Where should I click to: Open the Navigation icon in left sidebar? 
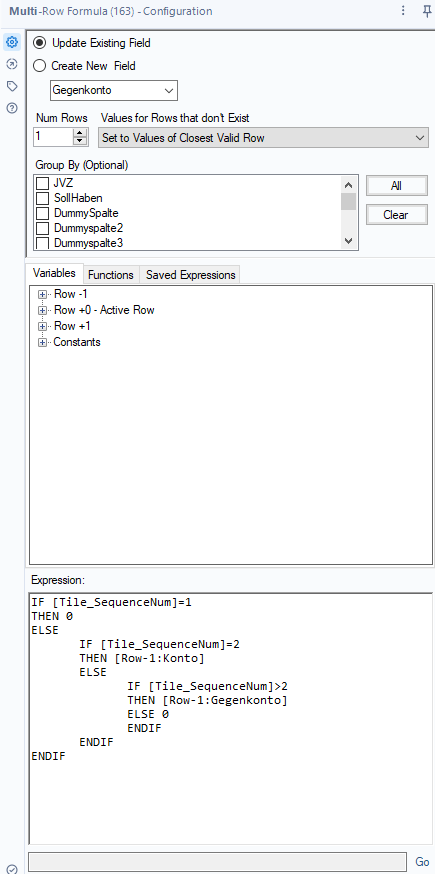click(x=12, y=64)
